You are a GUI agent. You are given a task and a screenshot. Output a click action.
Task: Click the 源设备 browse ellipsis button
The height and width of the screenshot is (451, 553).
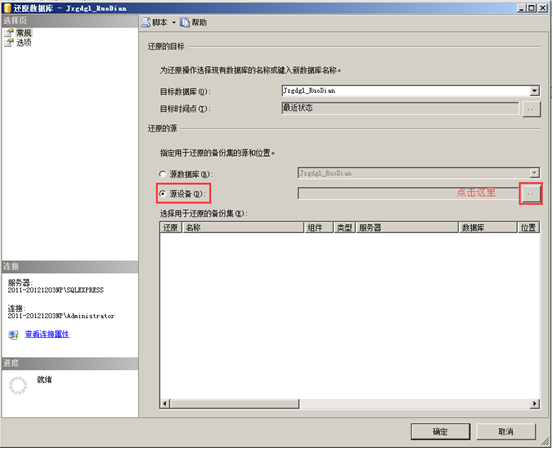click(x=530, y=194)
